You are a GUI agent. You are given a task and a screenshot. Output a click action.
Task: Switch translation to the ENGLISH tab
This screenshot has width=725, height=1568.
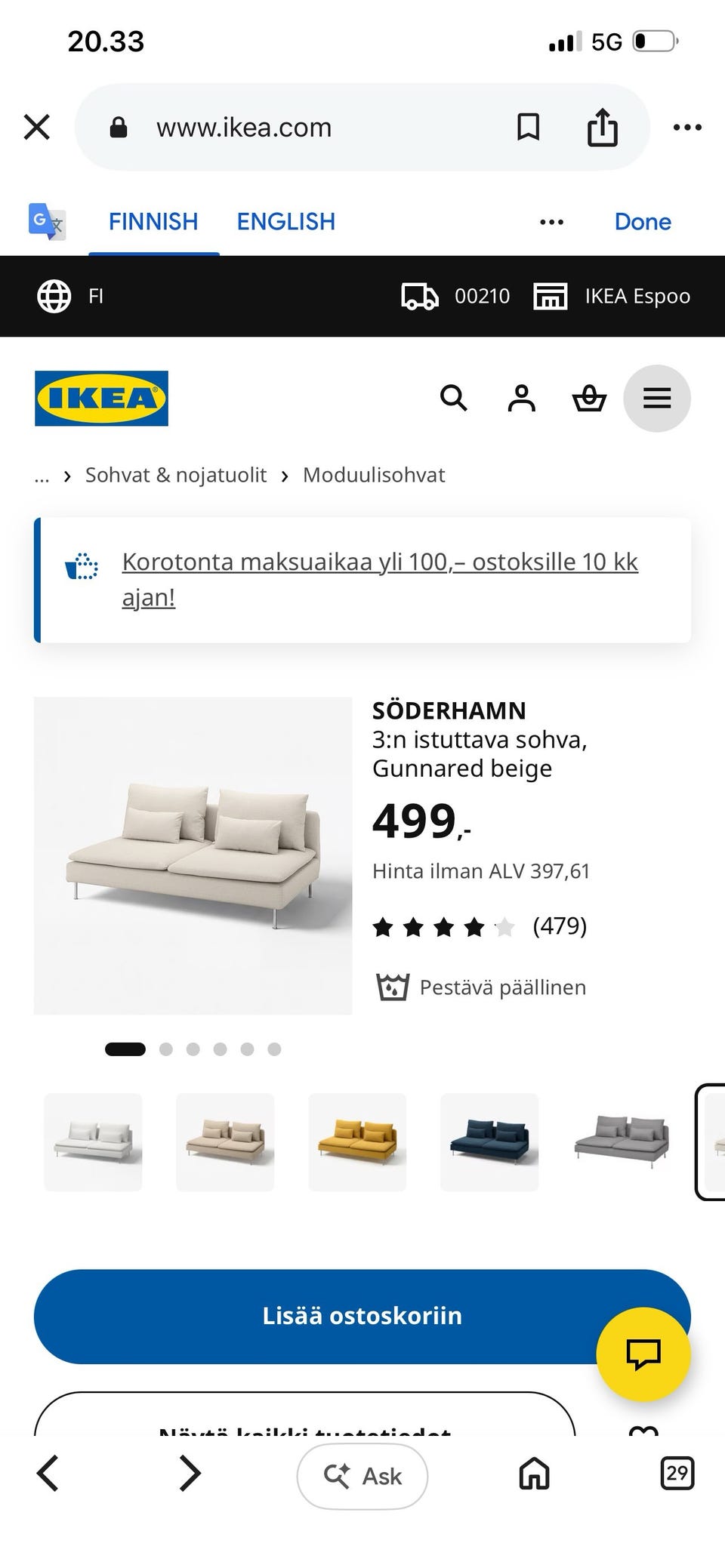[285, 221]
